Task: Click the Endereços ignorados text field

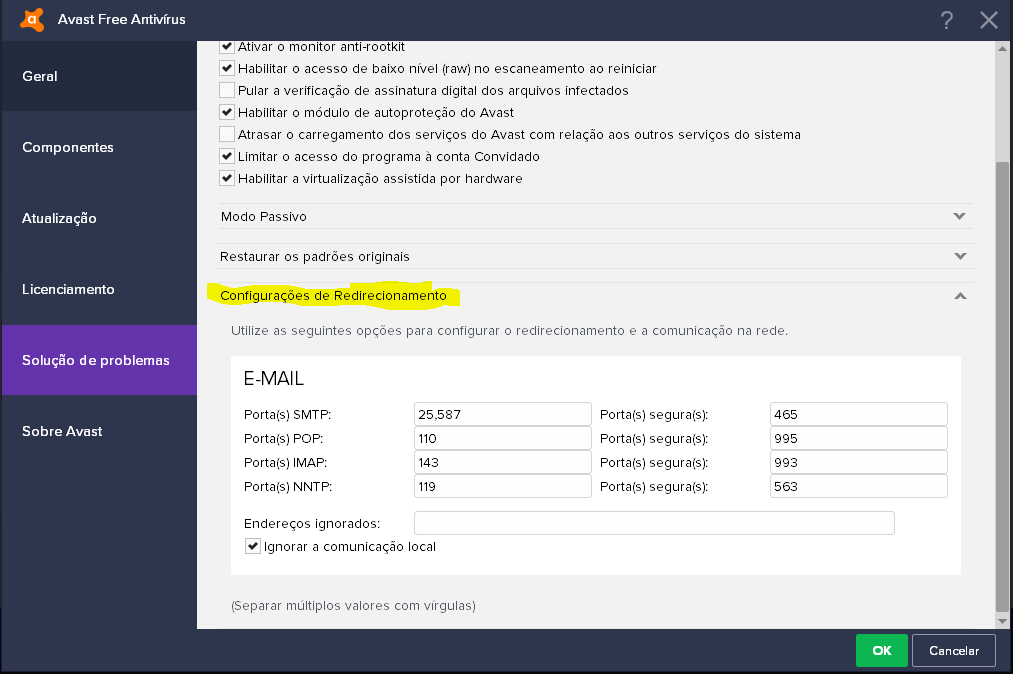Action: (653, 523)
